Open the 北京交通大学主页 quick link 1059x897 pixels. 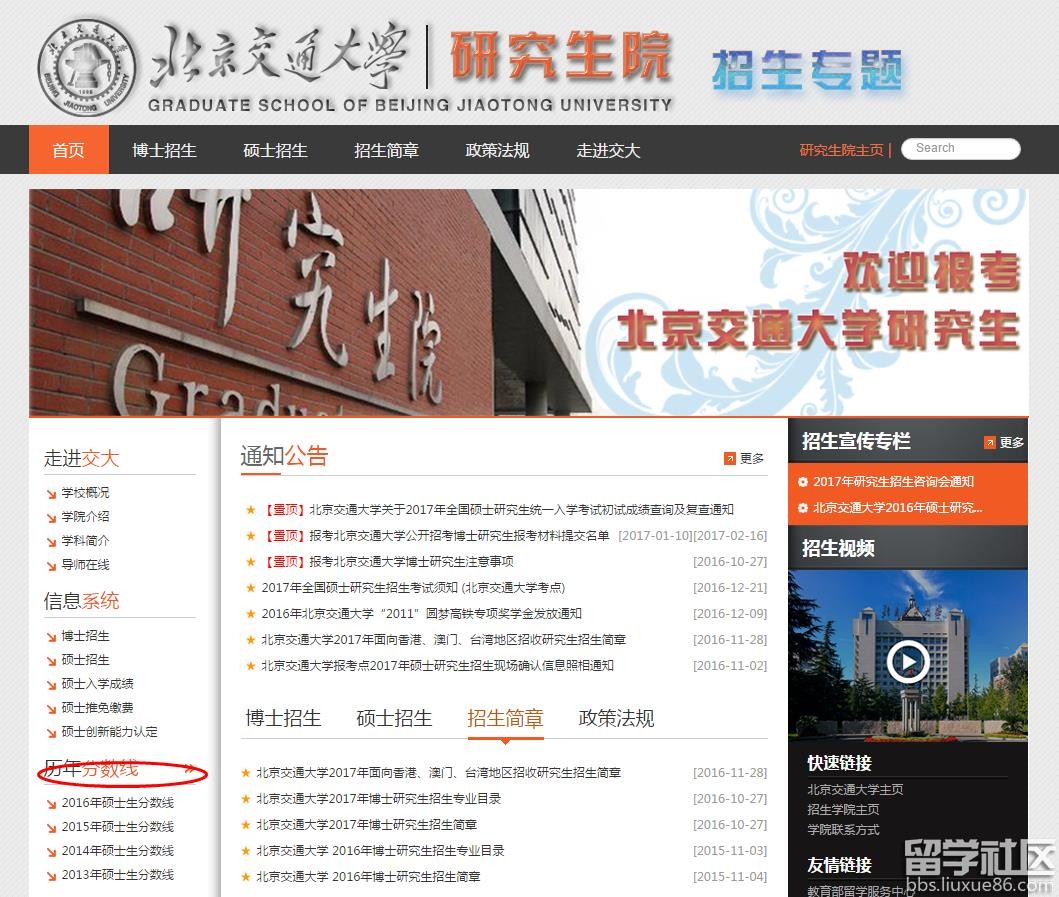(x=856, y=790)
